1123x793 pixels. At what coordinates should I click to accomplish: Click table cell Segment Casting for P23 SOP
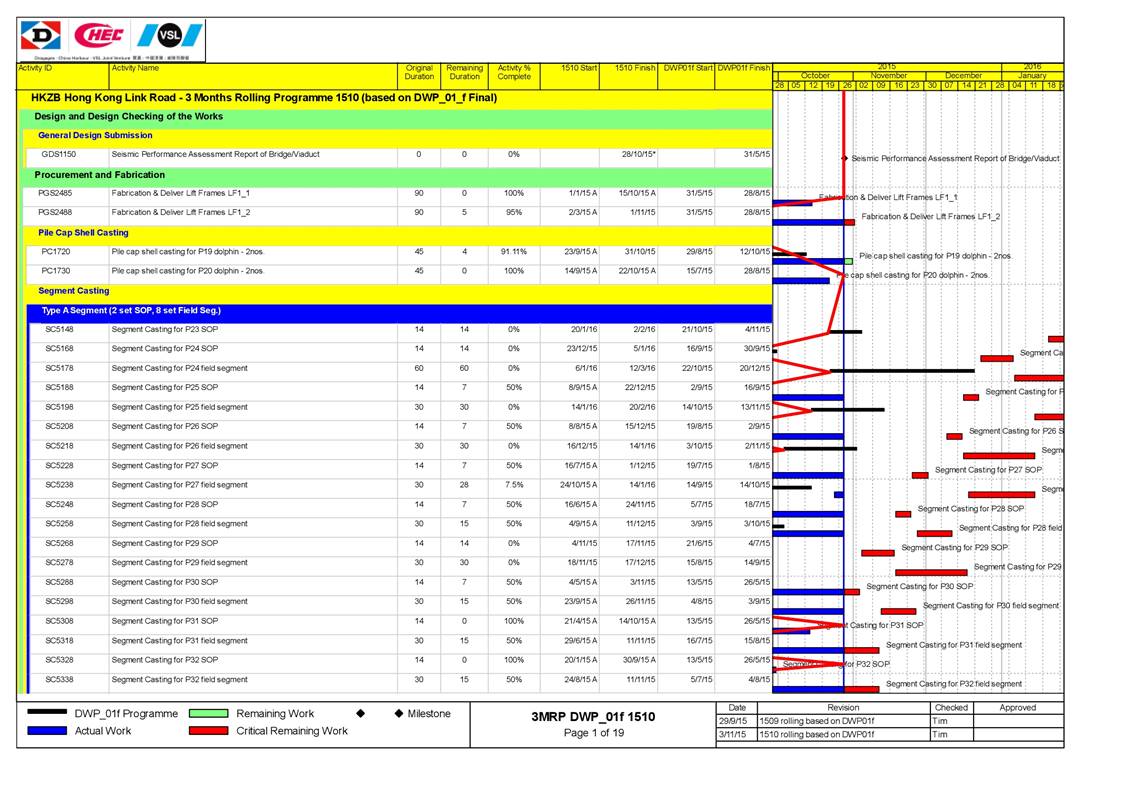(x=165, y=330)
